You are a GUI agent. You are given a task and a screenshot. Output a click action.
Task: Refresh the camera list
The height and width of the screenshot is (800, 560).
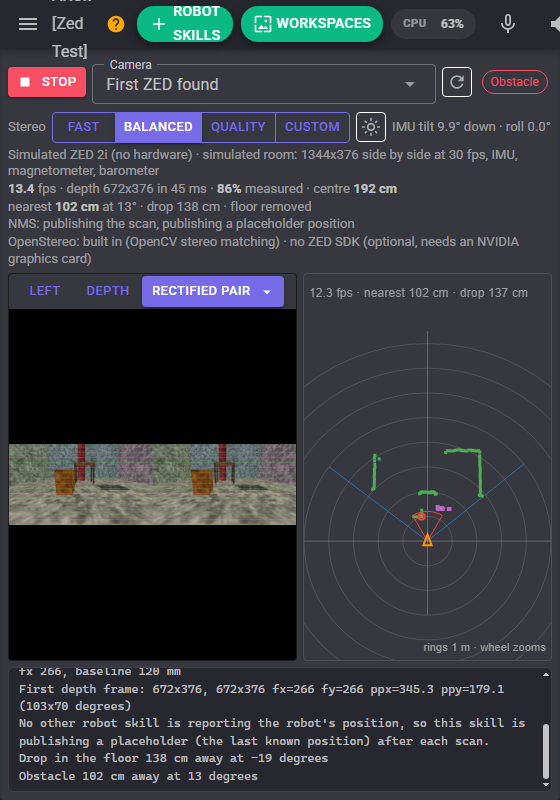tap(456, 82)
